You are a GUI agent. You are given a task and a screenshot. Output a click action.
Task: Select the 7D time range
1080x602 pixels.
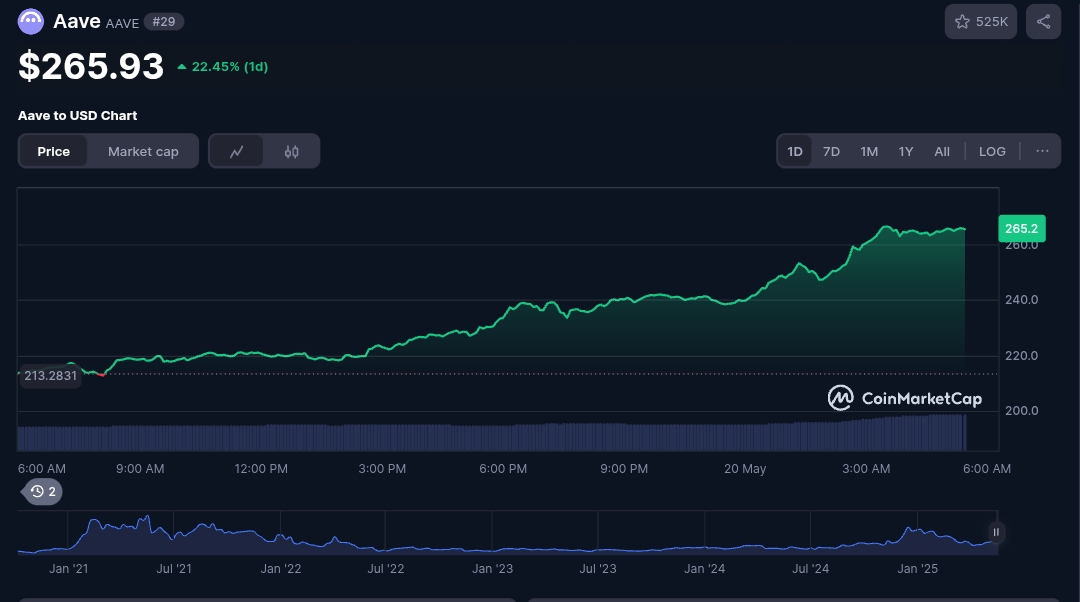pos(831,152)
